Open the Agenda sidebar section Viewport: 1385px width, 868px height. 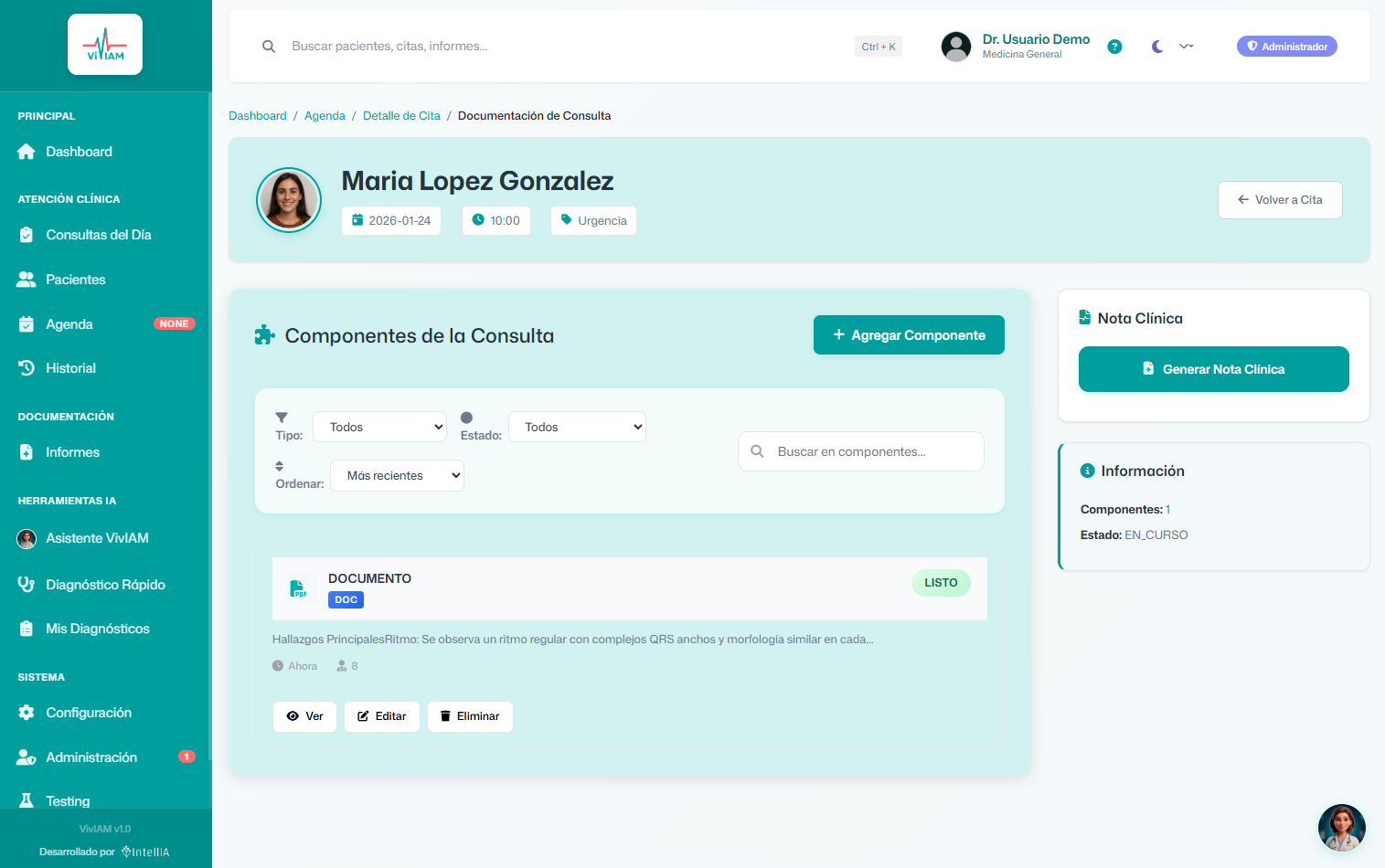tap(69, 323)
